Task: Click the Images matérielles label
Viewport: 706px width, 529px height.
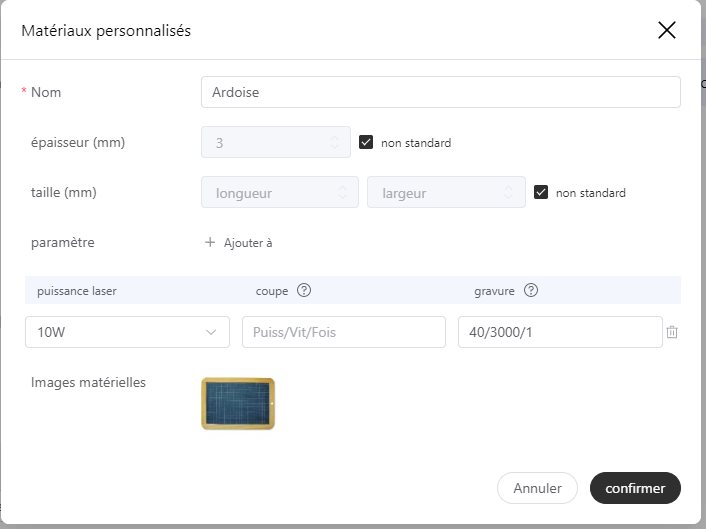Action: (88, 382)
